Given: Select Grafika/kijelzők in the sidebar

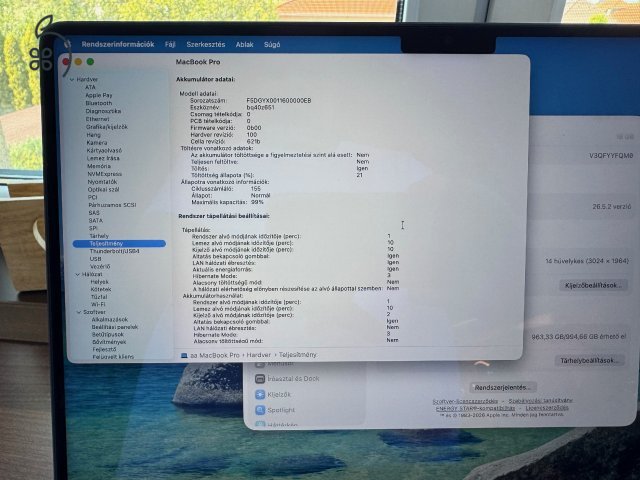Looking at the screenshot, I should coord(107,127).
